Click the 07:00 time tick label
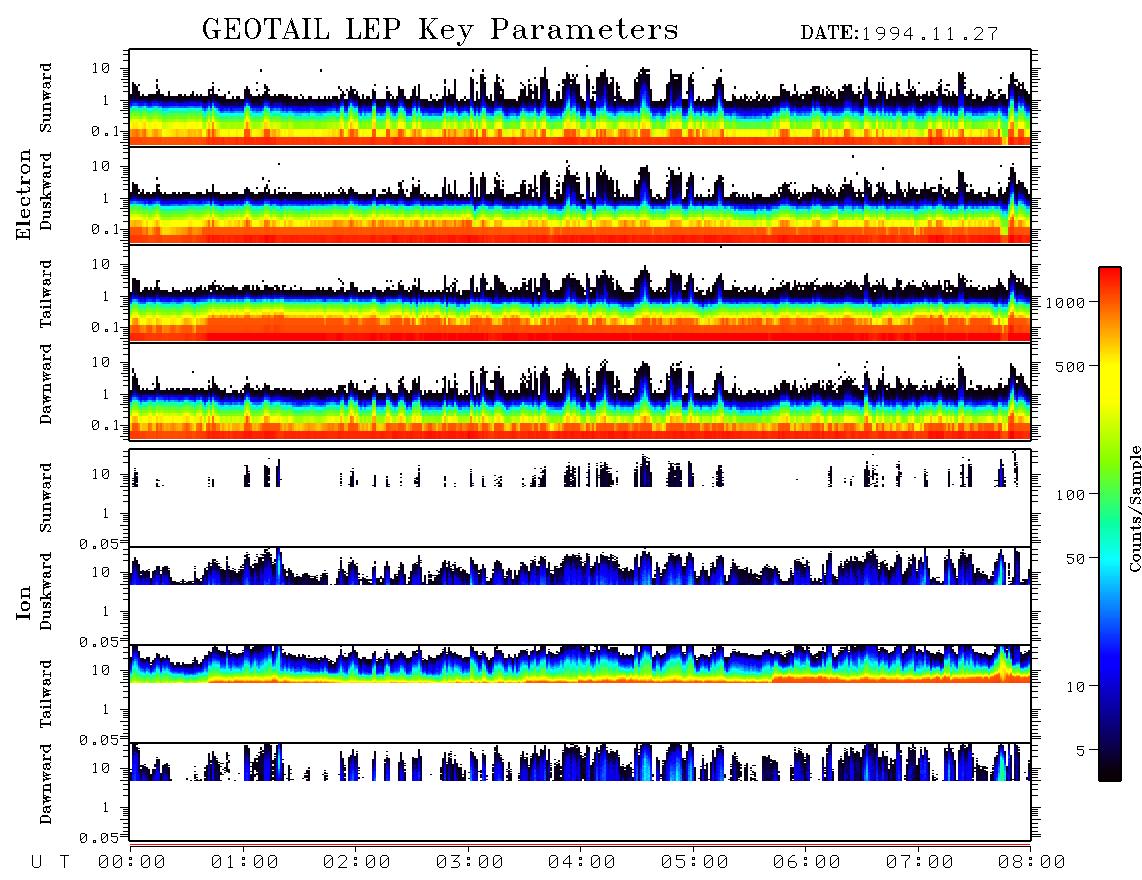This screenshot has height=880, width=1142. pyautogui.click(x=920, y=862)
